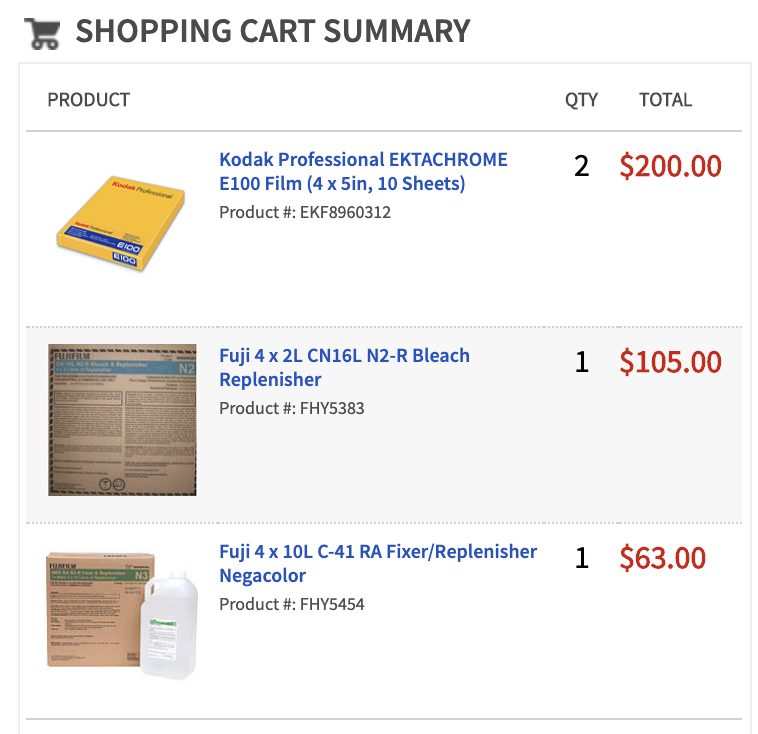Image resolution: width=758 pixels, height=734 pixels.
Task: Select the $105.00 total for bleach replenisher
Action: [x=671, y=362]
